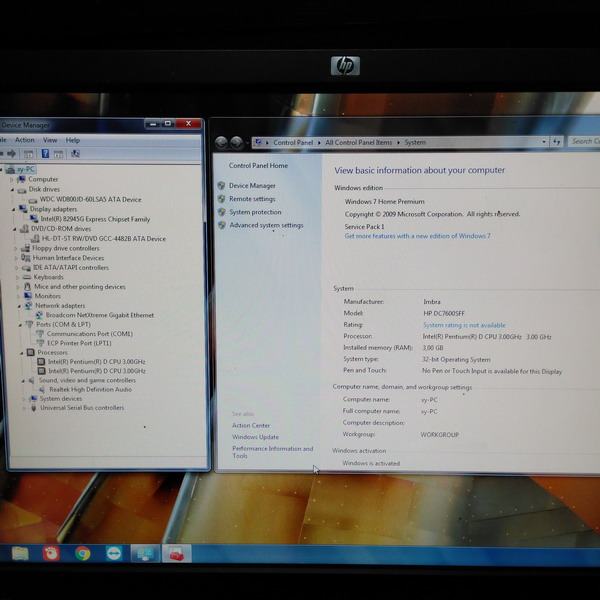Open Google Chrome from the taskbar
This screenshot has height=600, width=600.
pyautogui.click(x=83, y=554)
